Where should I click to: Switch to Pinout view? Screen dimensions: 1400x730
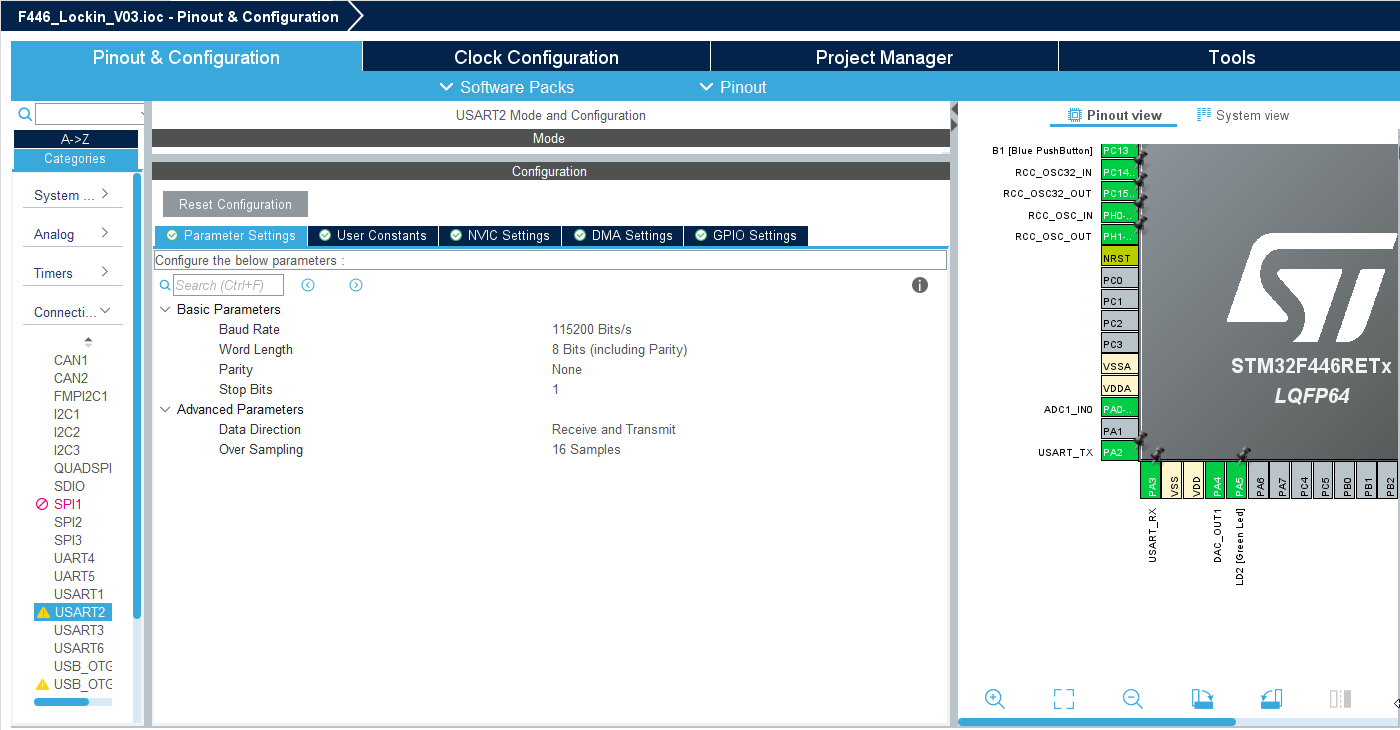click(1114, 115)
